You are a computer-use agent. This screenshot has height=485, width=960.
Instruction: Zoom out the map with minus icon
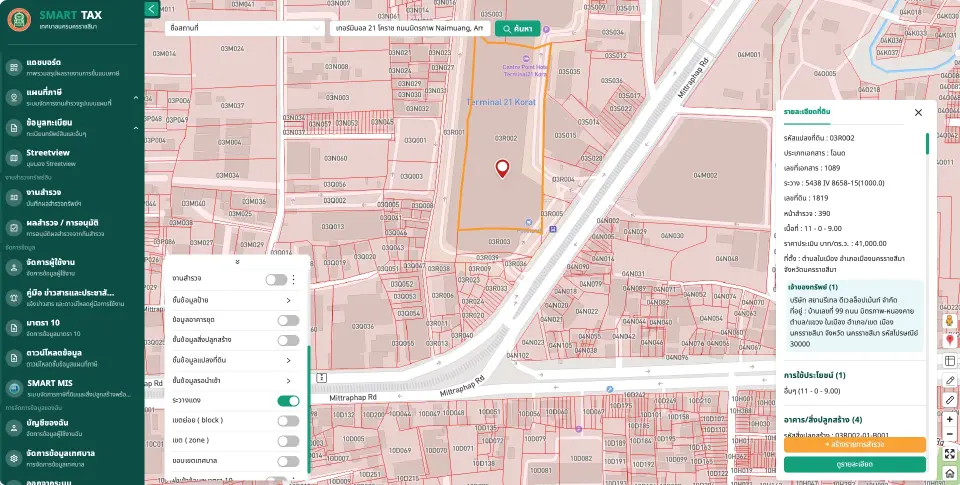point(950,434)
